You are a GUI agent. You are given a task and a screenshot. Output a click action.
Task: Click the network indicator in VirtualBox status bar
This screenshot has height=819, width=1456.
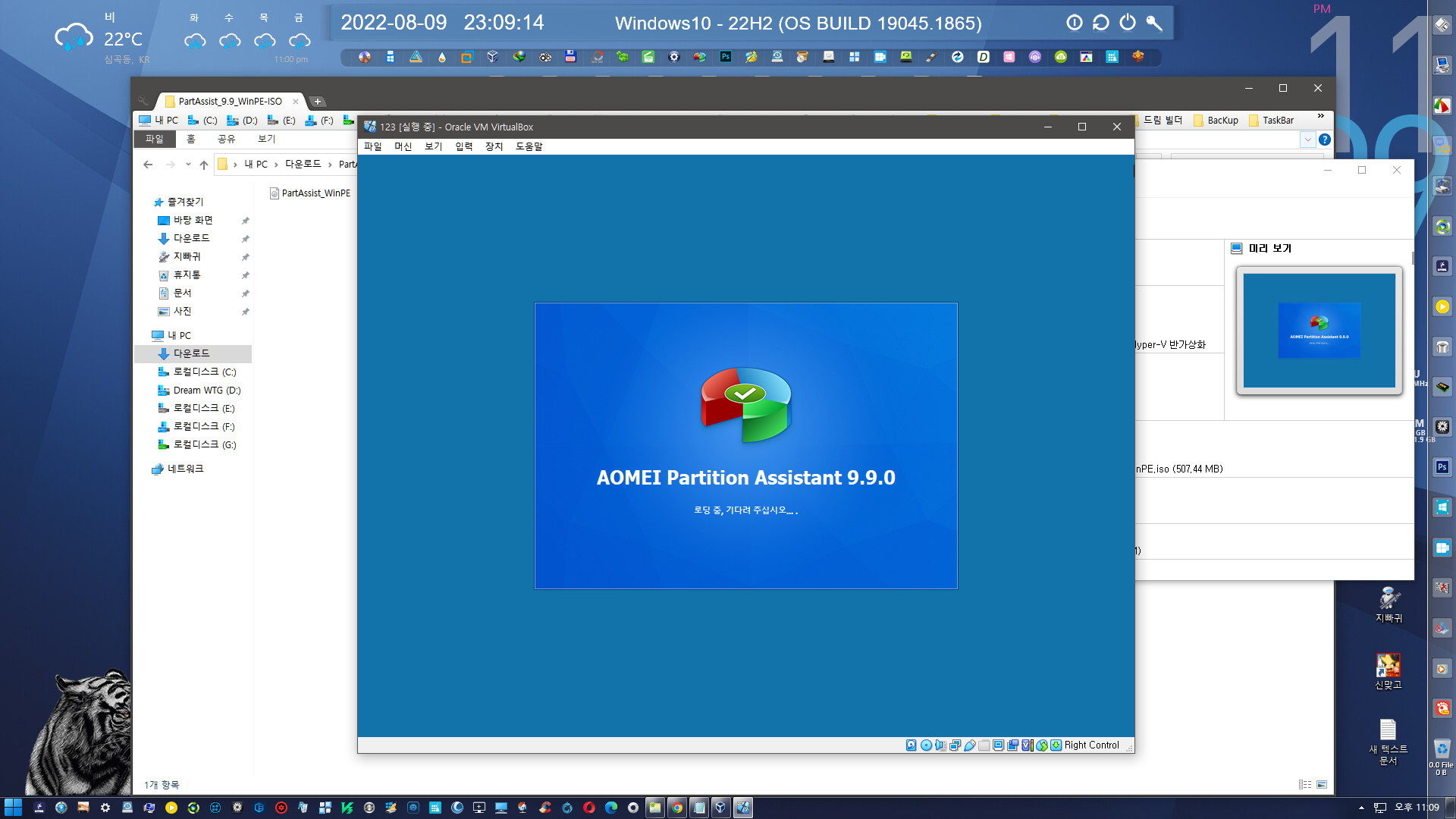(955, 745)
